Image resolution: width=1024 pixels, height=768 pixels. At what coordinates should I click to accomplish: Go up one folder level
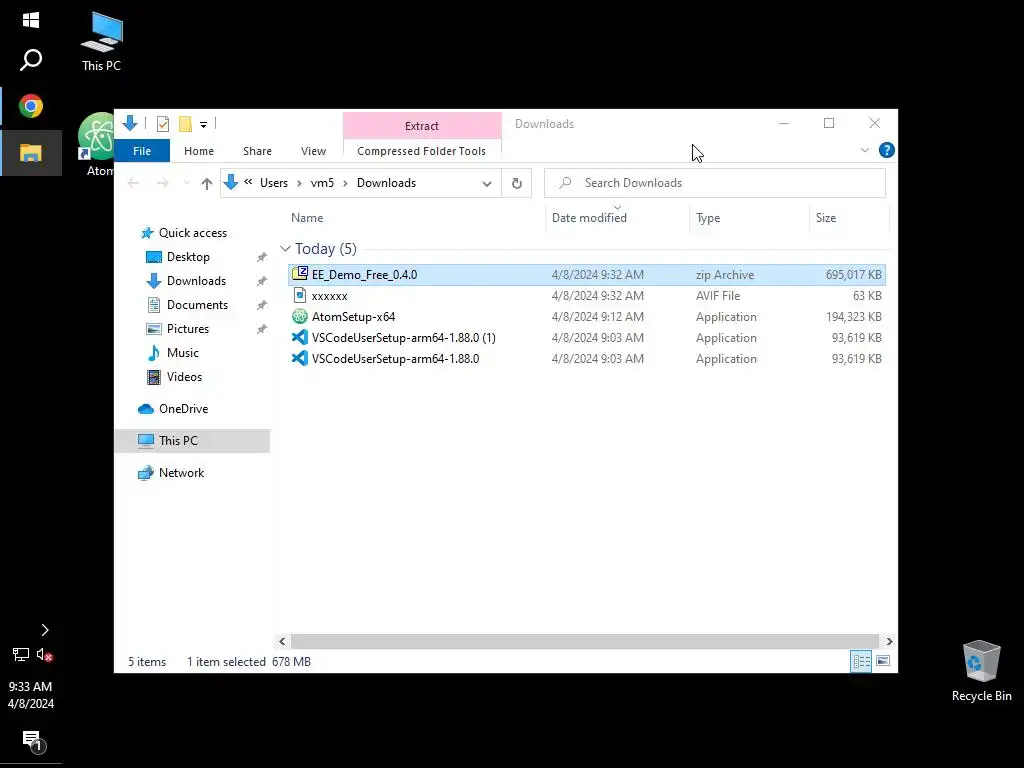(x=206, y=184)
